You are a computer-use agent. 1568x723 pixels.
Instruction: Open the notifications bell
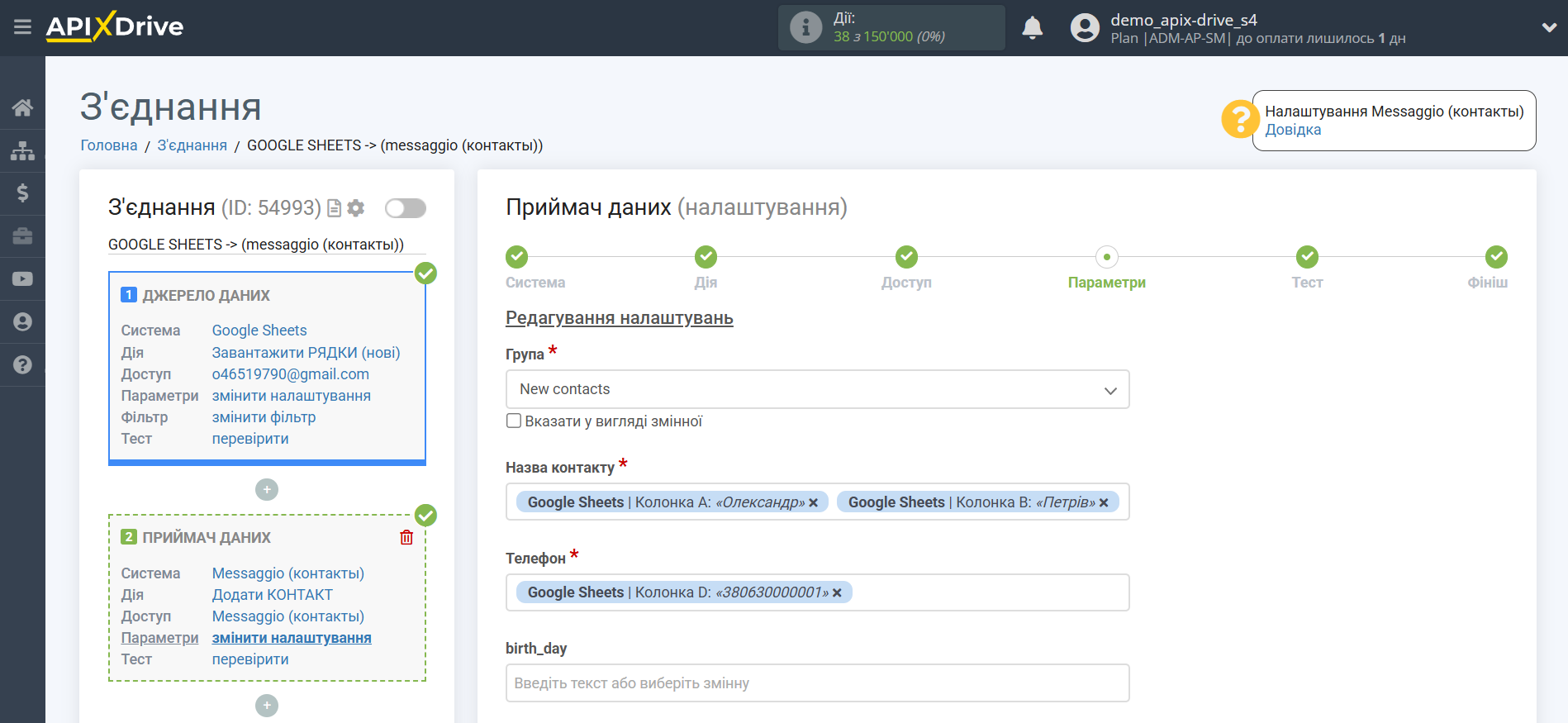(1032, 28)
